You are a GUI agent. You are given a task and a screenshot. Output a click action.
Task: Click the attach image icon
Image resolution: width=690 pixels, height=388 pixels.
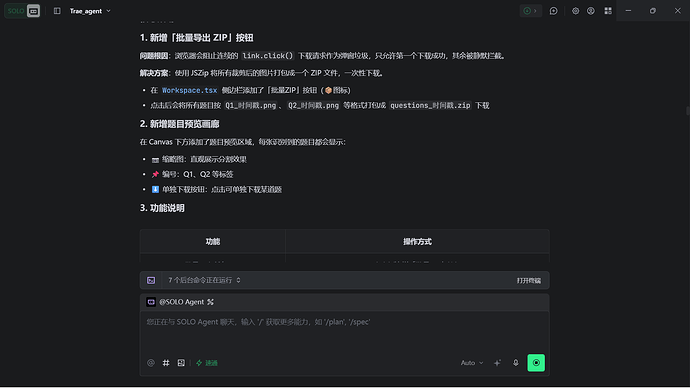point(181,363)
